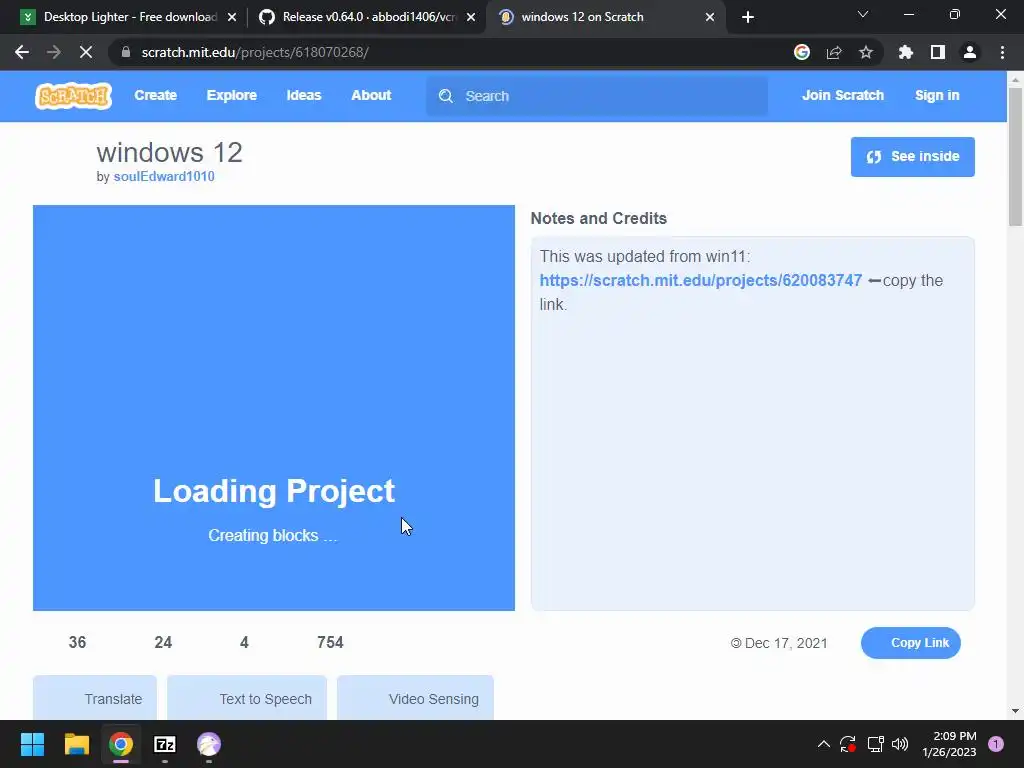Open the Windows Start menu
The height and width of the screenshot is (768, 1024).
click(32, 744)
